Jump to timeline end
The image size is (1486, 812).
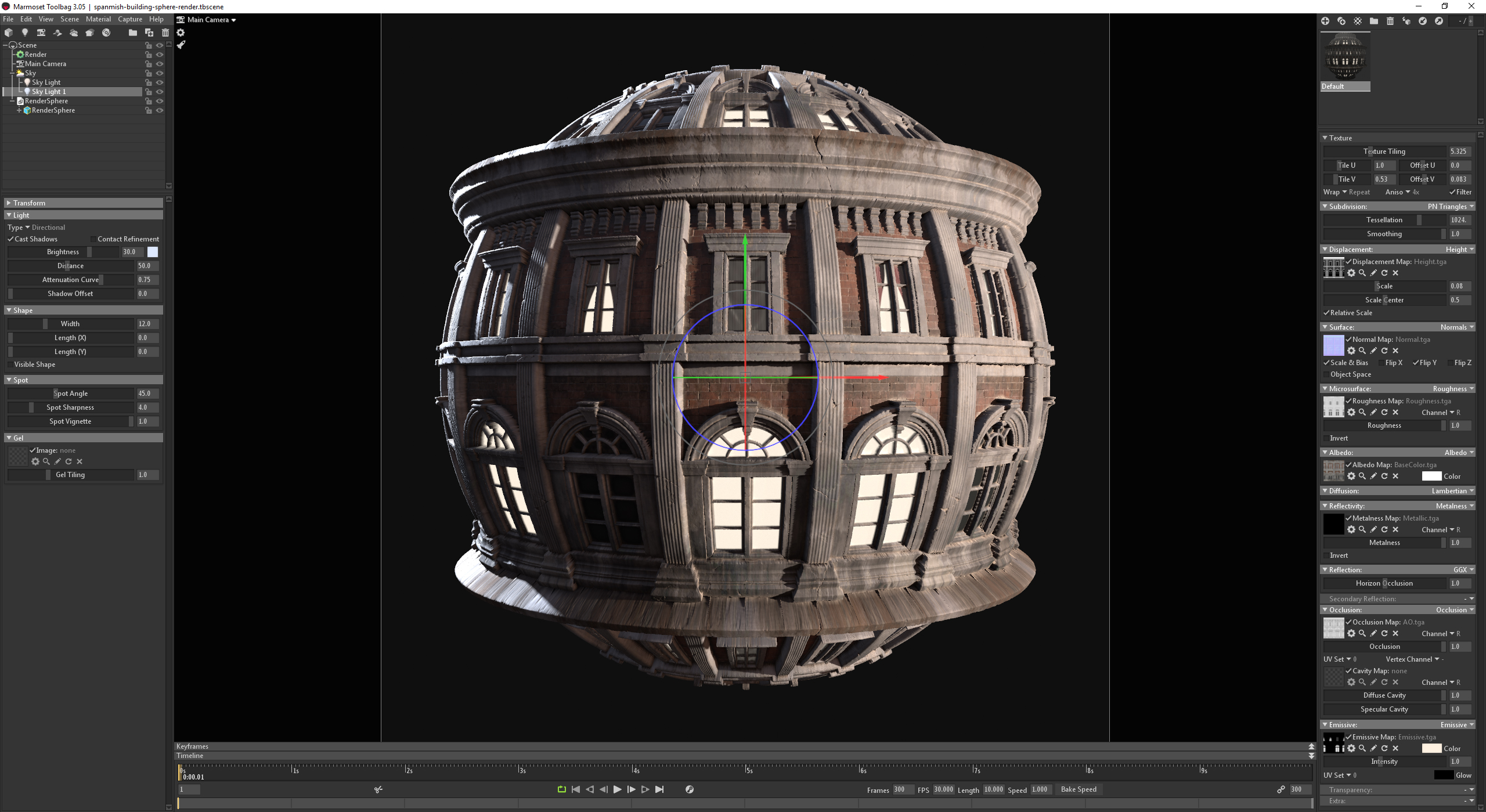click(x=659, y=789)
